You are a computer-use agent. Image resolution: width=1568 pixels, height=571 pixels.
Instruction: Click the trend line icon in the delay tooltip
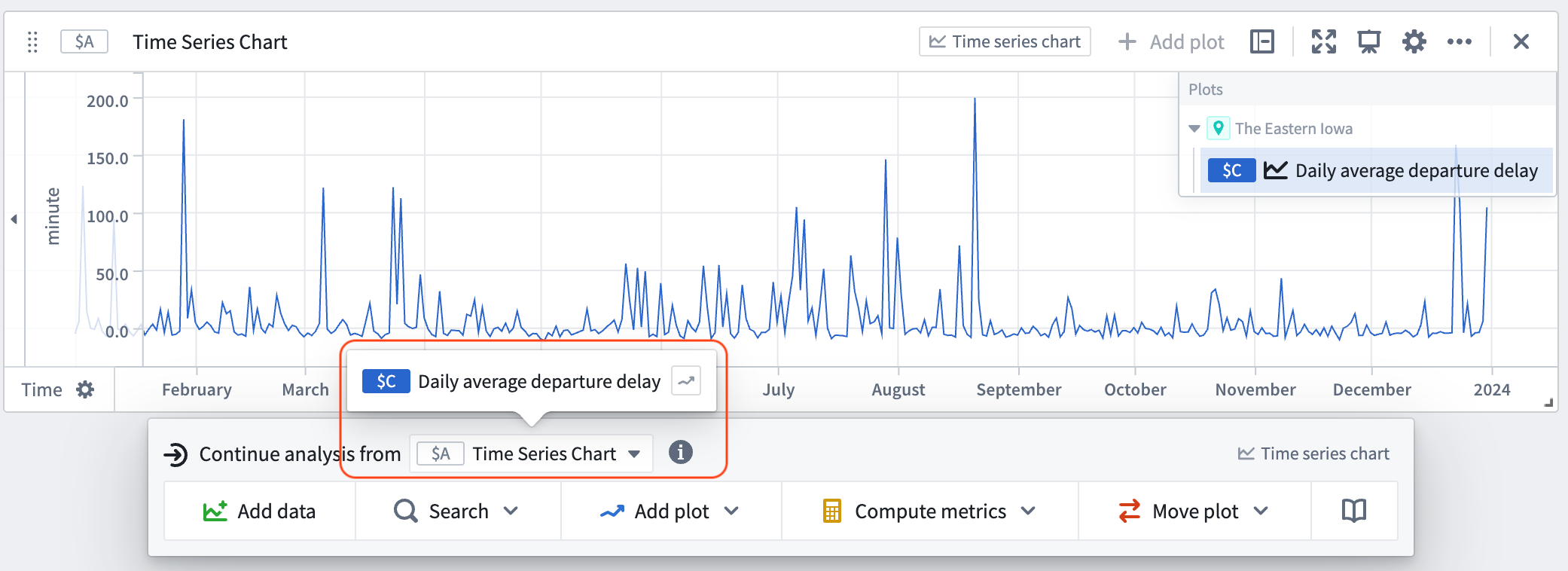[685, 381]
